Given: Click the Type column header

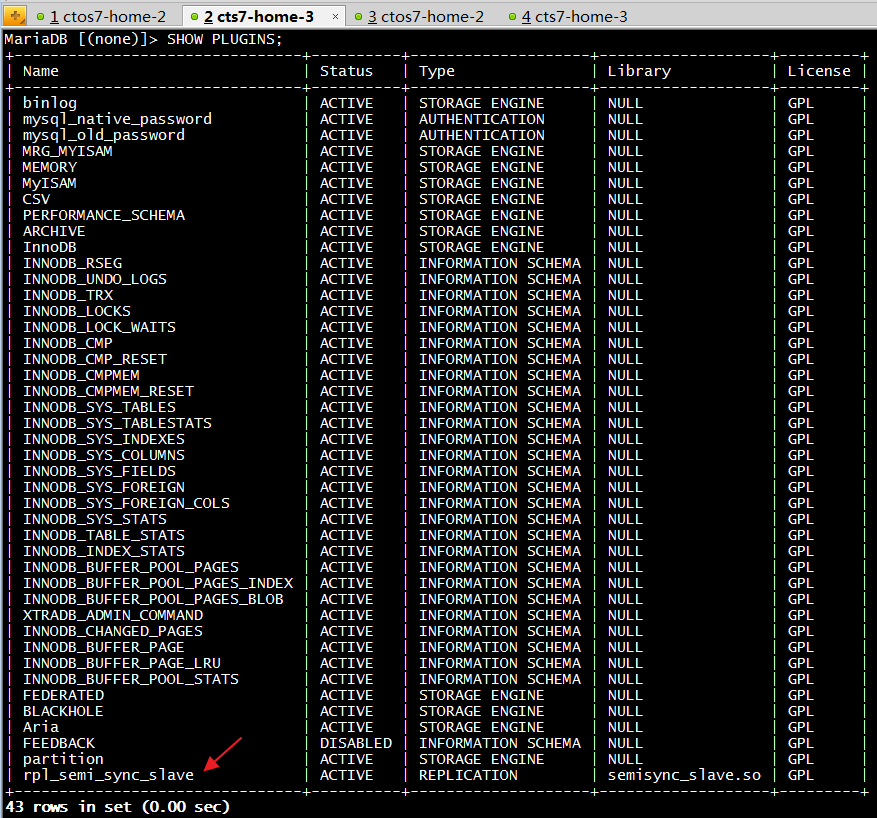Looking at the screenshot, I should (x=437, y=72).
